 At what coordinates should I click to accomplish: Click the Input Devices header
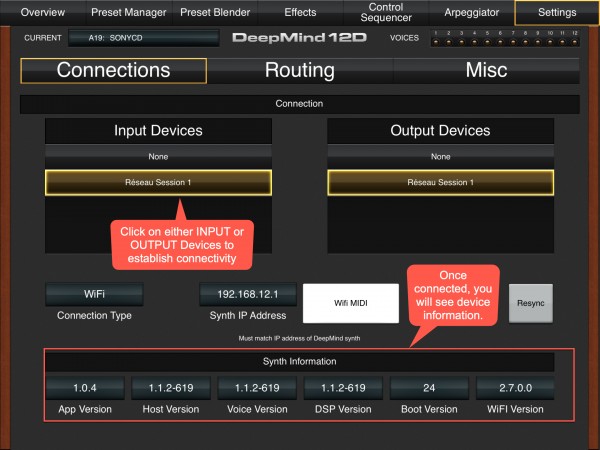pyautogui.click(x=158, y=131)
